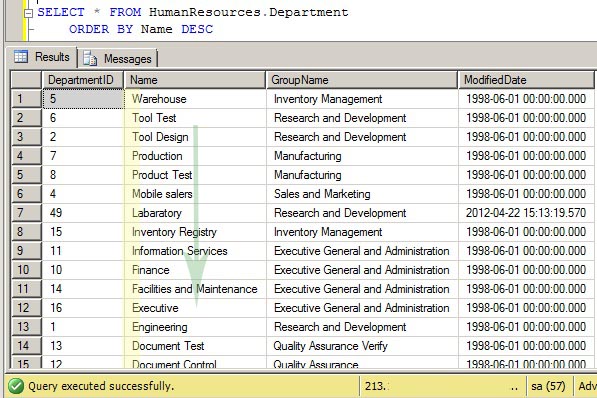The height and width of the screenshot is (398, 597).
Task: Click the ModifiedDate column header
Action: coord(526,80)
